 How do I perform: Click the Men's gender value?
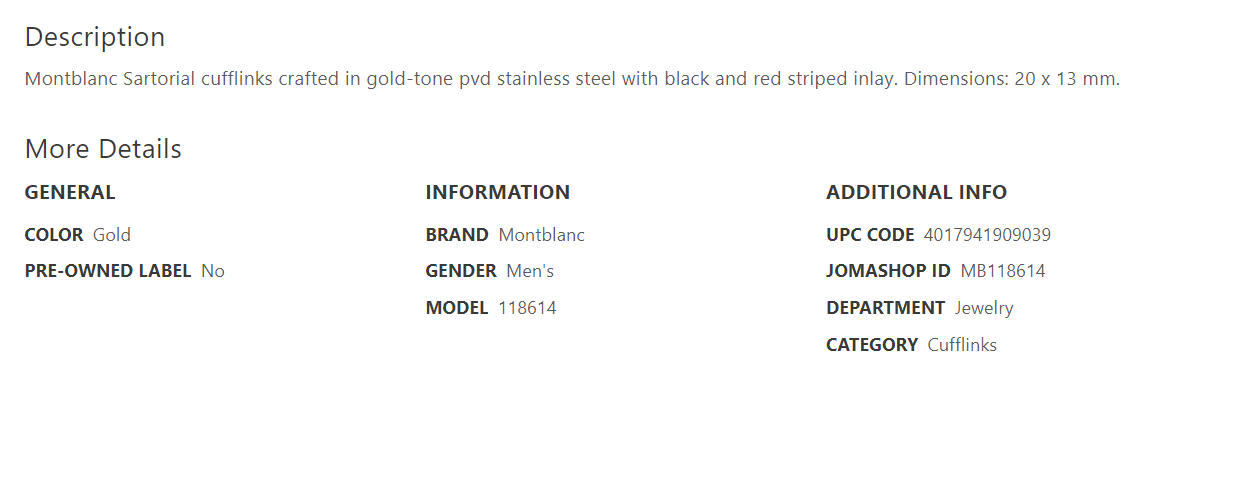tap(530, 271)
